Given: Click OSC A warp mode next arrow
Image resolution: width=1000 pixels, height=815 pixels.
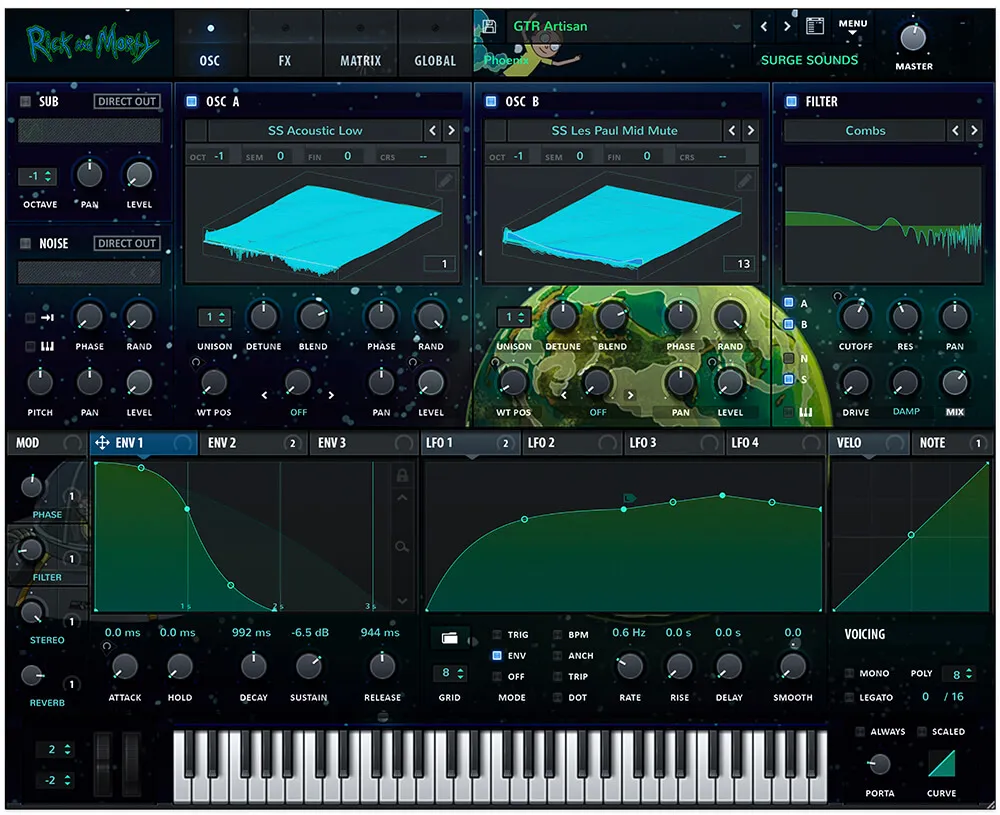Looking at the screenshot, I should 330,395.
